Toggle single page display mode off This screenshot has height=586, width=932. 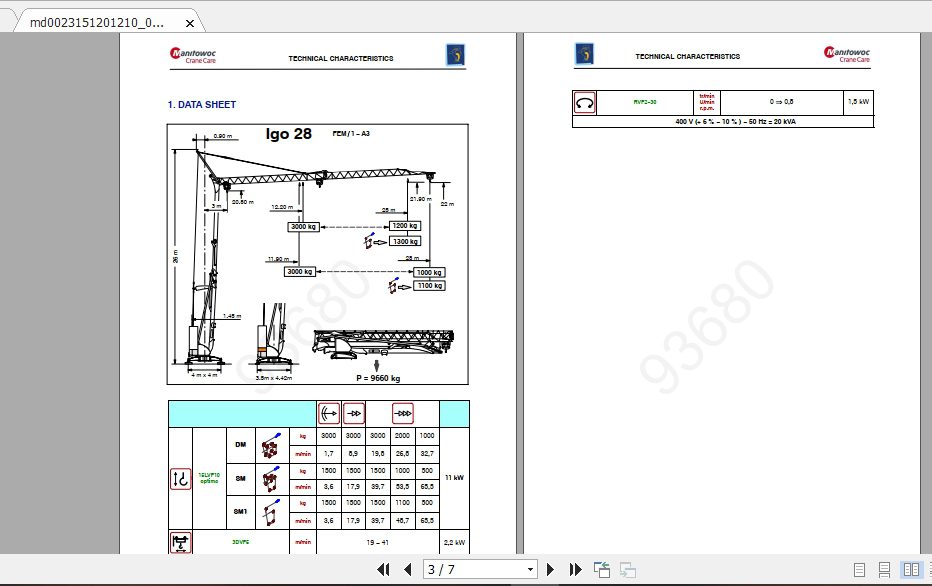859,569
